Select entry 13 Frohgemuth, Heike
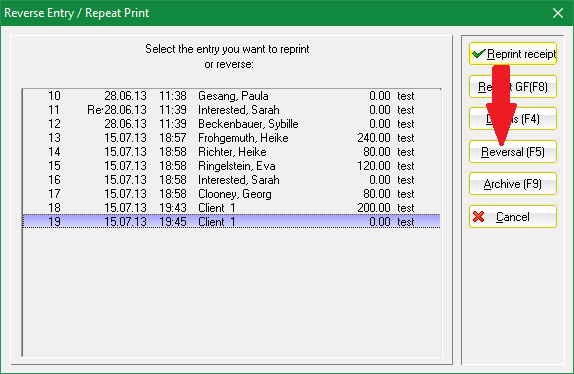Viewport: 574px width, 374px height. pos(231,138)
